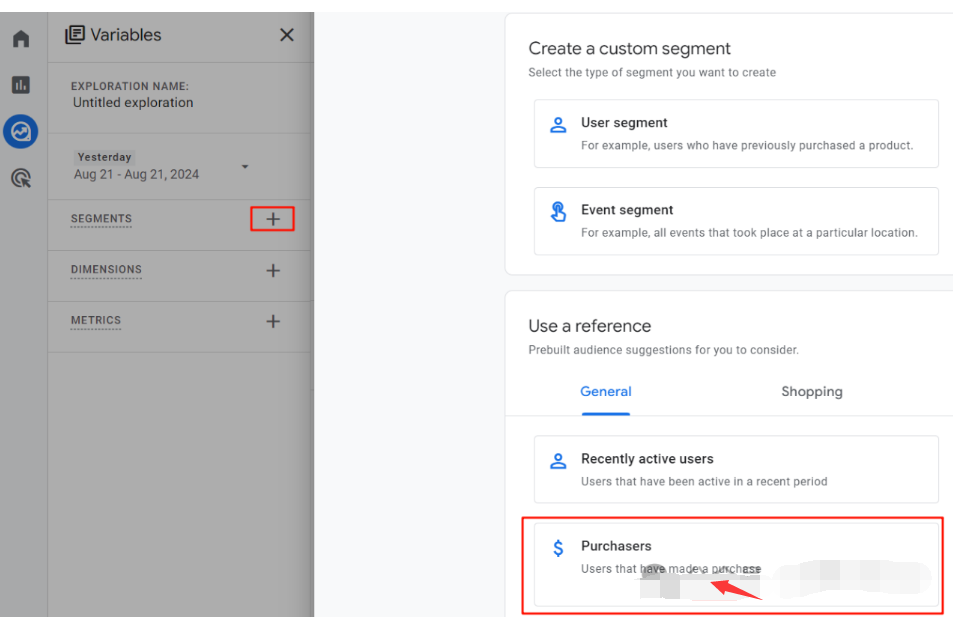Choose Event segment option
Viewport: 953px width, 624px height.
click(x=736, y=220)
